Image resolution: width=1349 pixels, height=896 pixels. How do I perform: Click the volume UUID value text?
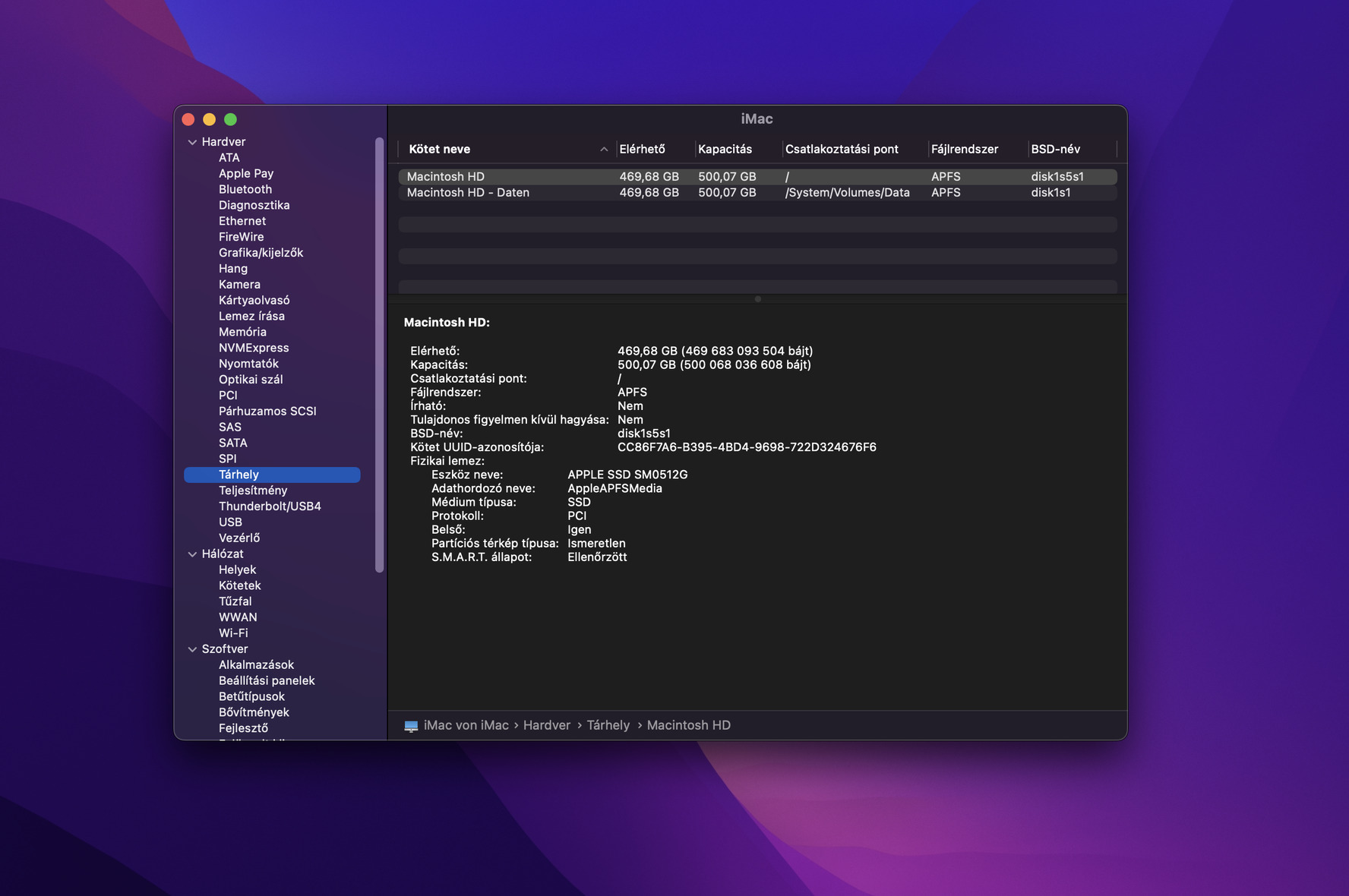747,447
